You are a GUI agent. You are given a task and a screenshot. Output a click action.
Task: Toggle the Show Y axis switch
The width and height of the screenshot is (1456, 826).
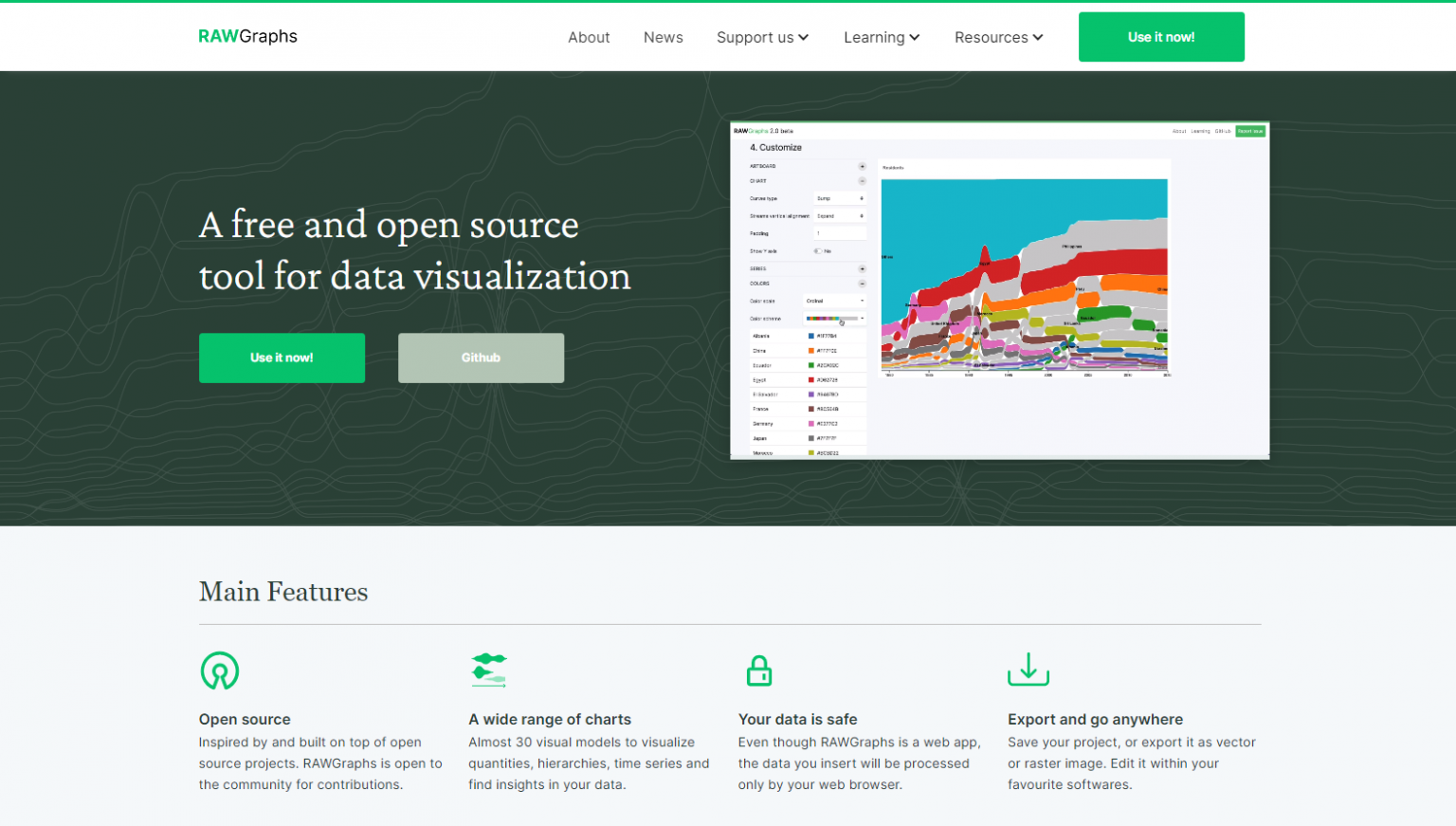point(819,250)
